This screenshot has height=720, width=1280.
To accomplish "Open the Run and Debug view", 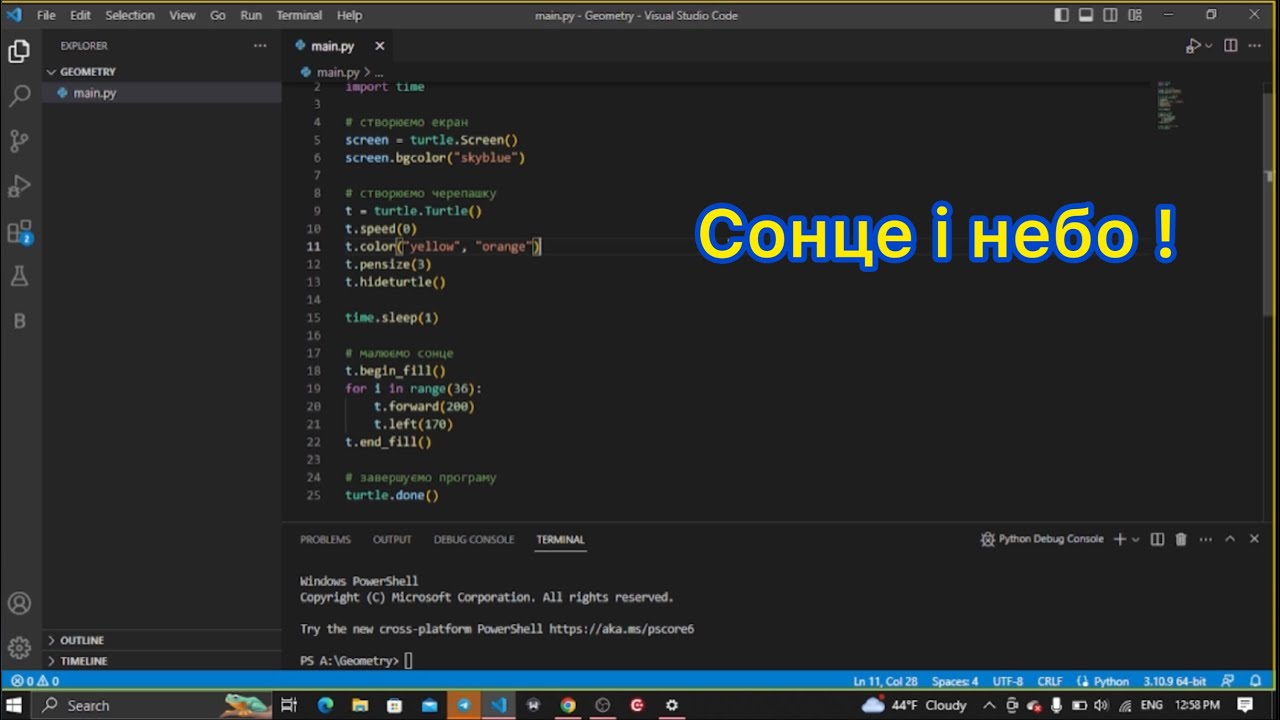I will click(x=19, y=186).
